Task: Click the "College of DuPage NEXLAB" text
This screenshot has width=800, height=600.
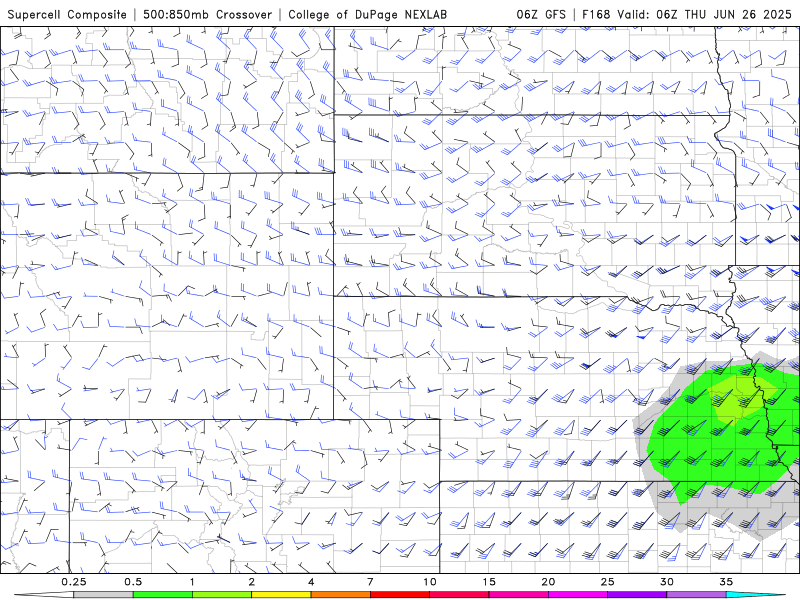Action: tap(367, 15)
